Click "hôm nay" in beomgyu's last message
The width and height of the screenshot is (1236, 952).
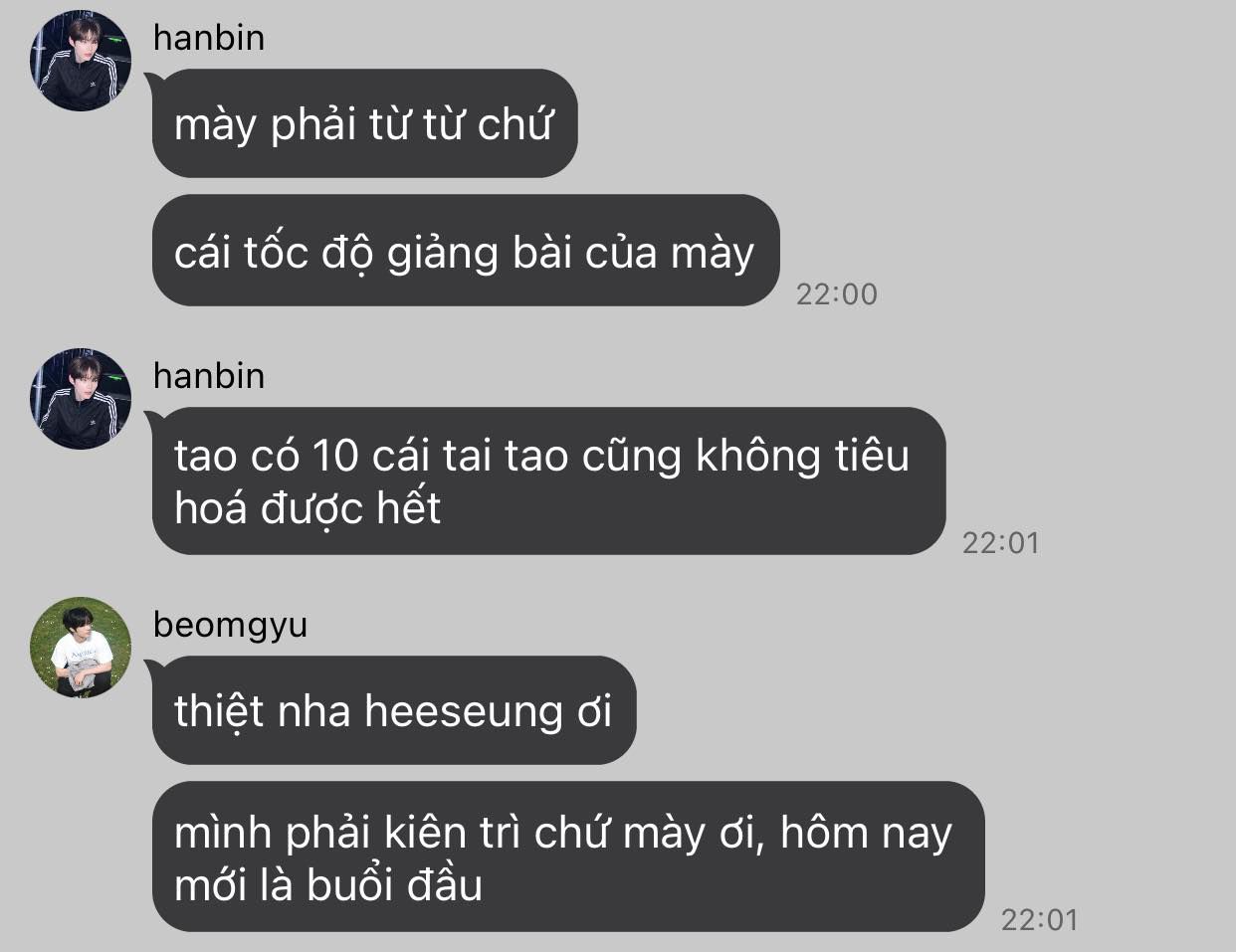[x=866, y=835]
